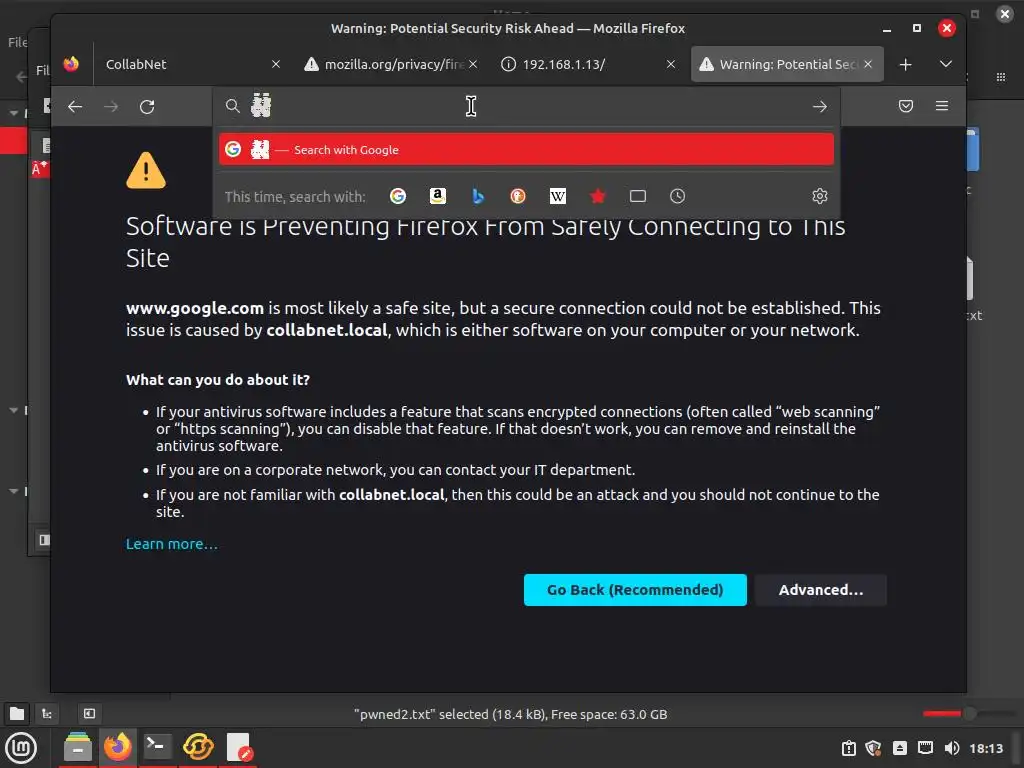Viewport: 1024px width, 768px height.
Task: Click the Go arrow in the address bar
Action: pyautogui.click(x=820, y=106)
